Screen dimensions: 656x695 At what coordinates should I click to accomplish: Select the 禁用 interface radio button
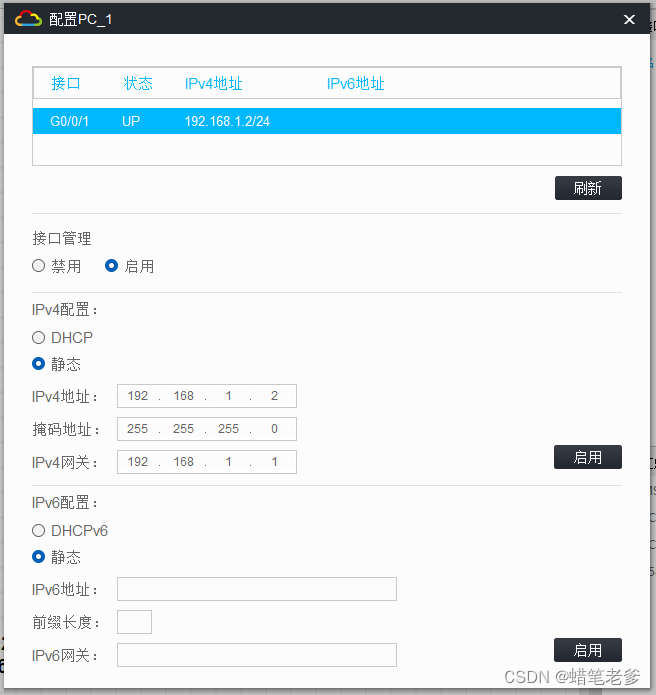coord(39,266)
